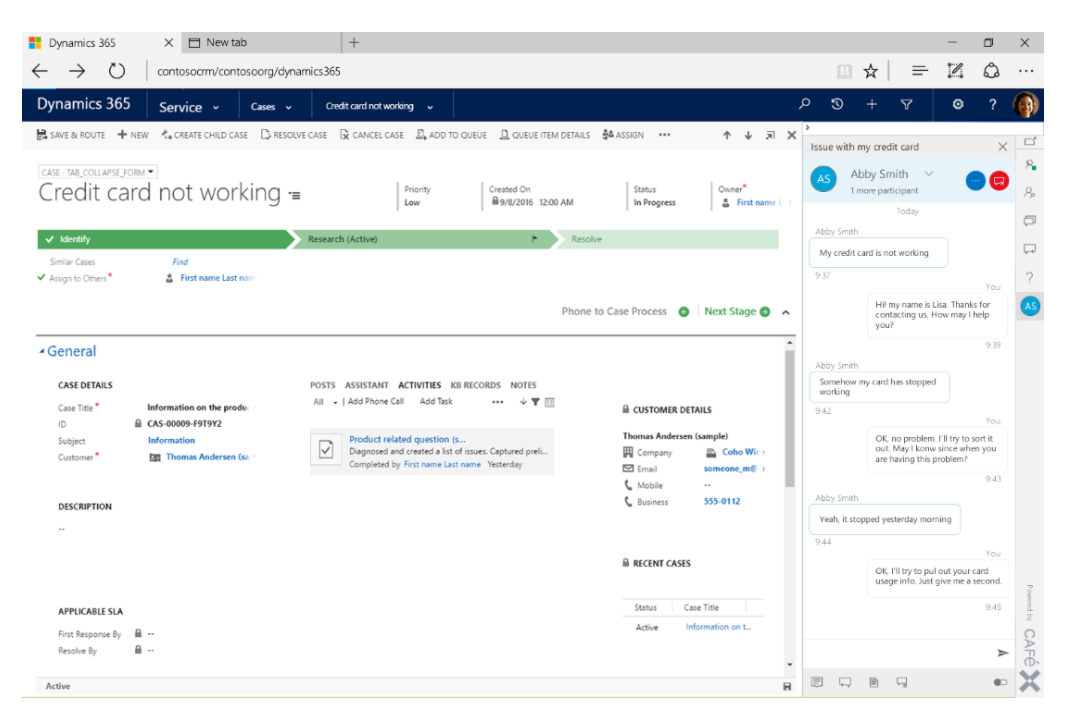Viewport: 1070px width, 722px height.
Task: Open help question mark in the navigation bar
Action: 993,104
